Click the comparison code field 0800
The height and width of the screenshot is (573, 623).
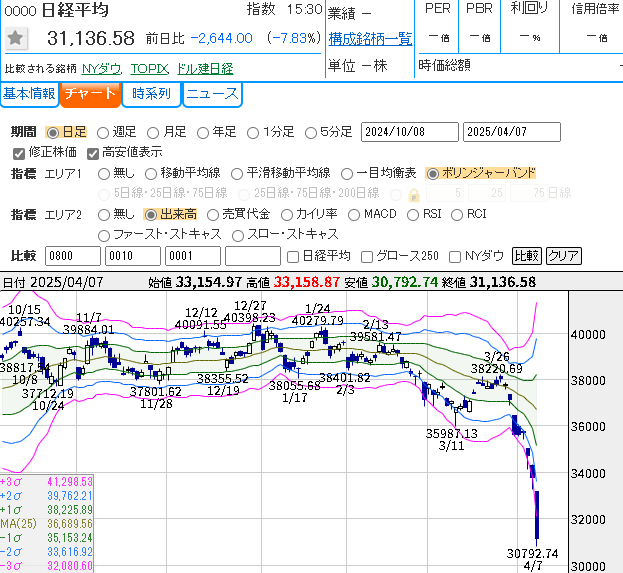tap(71, 256)
